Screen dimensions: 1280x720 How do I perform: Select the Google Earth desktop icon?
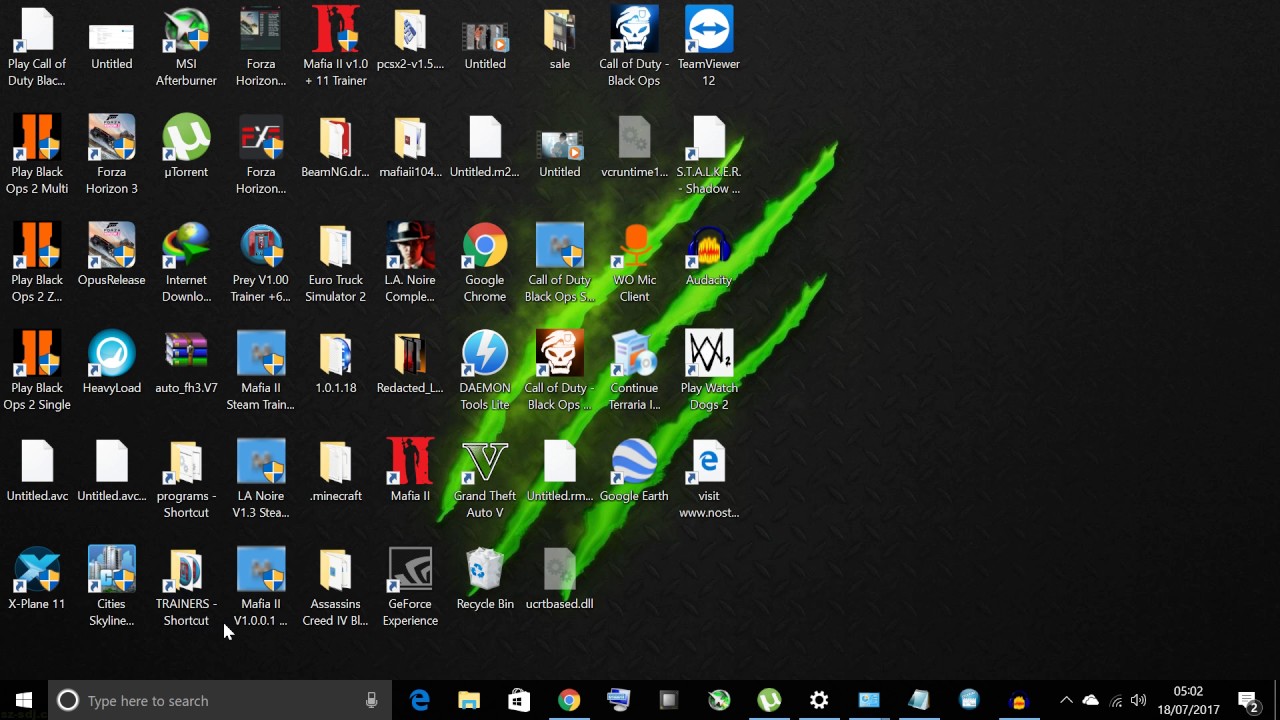click(x=634, y=470)
